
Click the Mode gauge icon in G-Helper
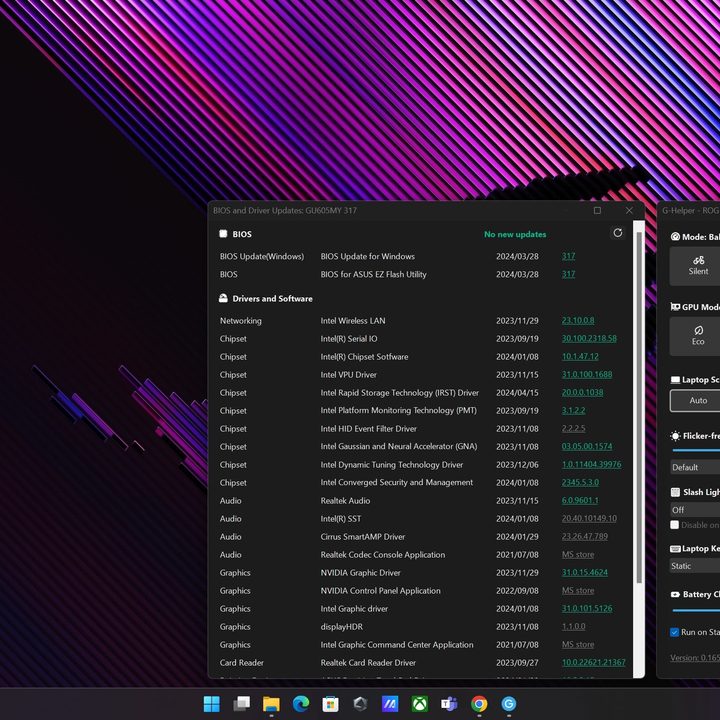pyautogui.click(x=675, y=237)
